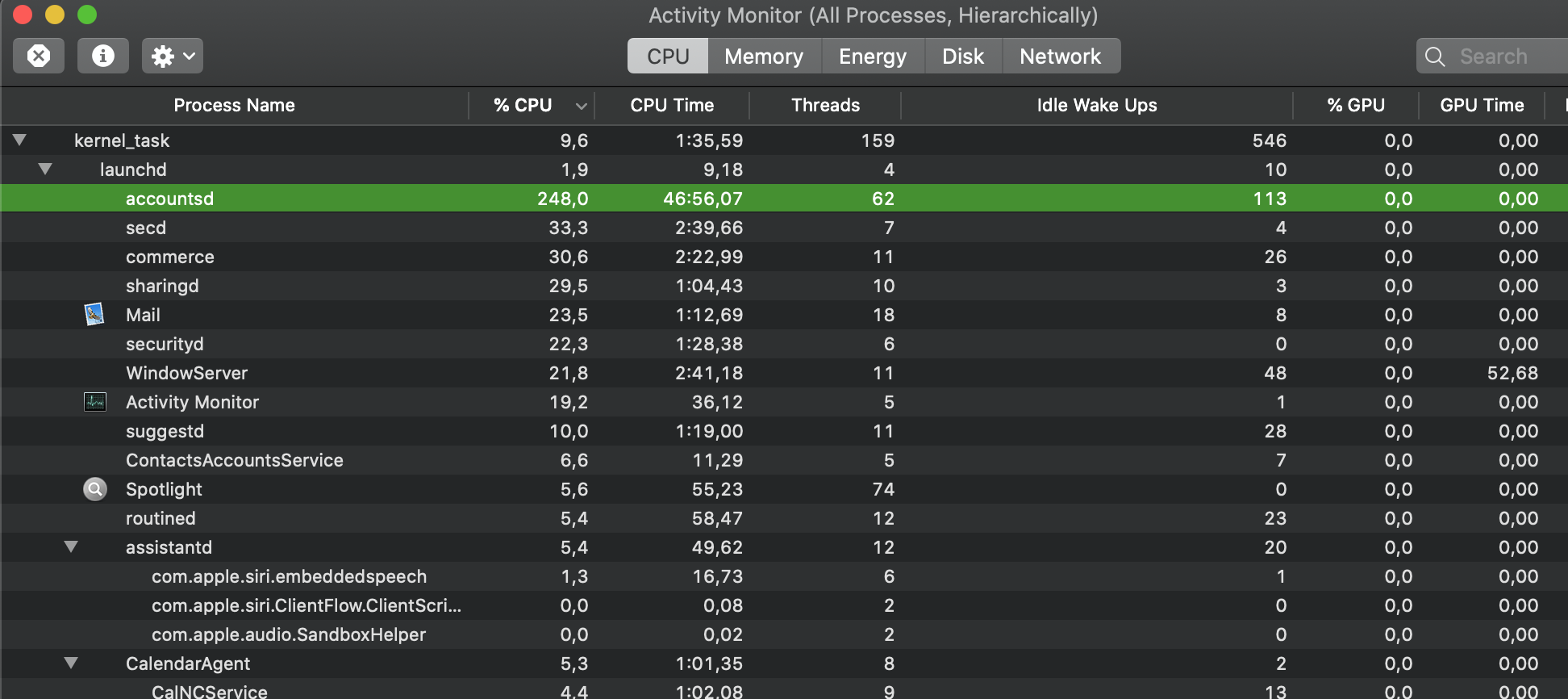Image resolution: width=1568 pixels, height=699 pixels.
Task: Select the CalNCService process
Action: 784,689
